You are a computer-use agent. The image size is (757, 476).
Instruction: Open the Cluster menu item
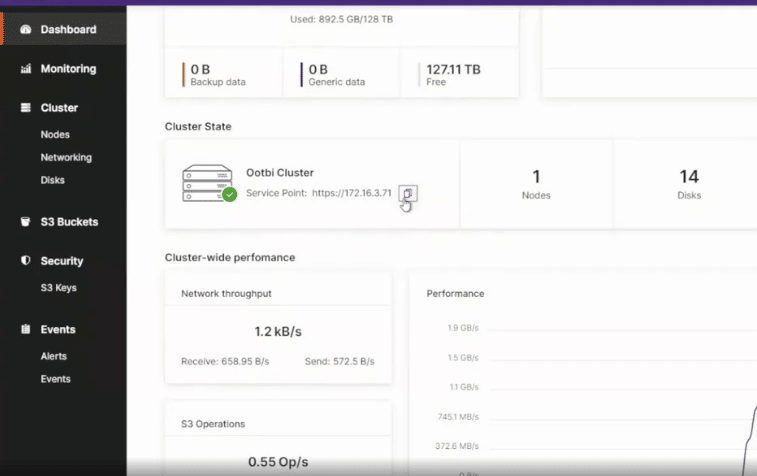tap(59, 108)
